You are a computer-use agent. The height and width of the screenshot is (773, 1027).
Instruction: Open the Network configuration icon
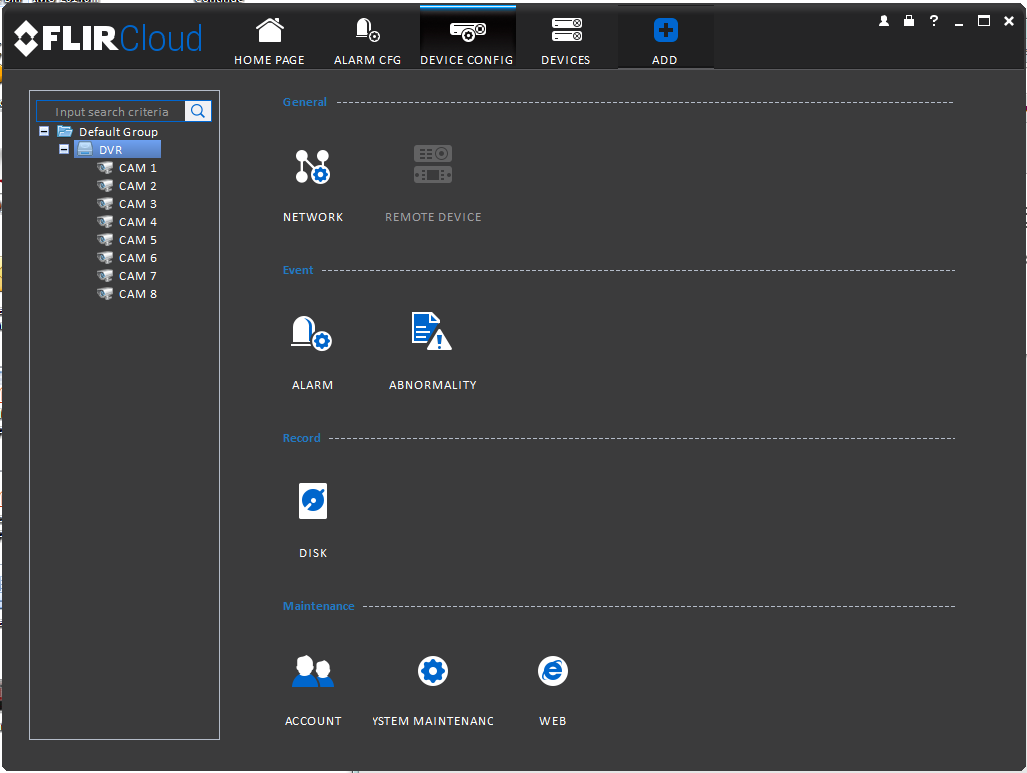pos(312,166)
